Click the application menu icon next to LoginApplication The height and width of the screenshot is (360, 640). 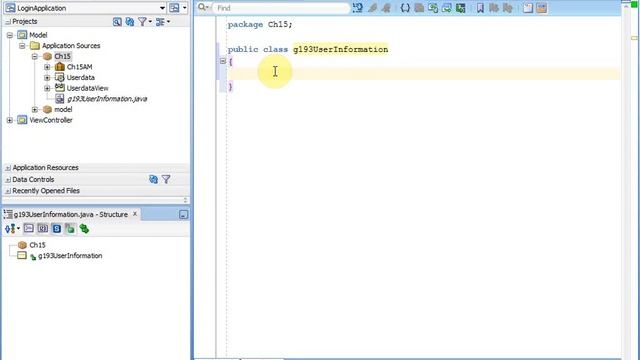pyautogui.click(x=174, y=8)
